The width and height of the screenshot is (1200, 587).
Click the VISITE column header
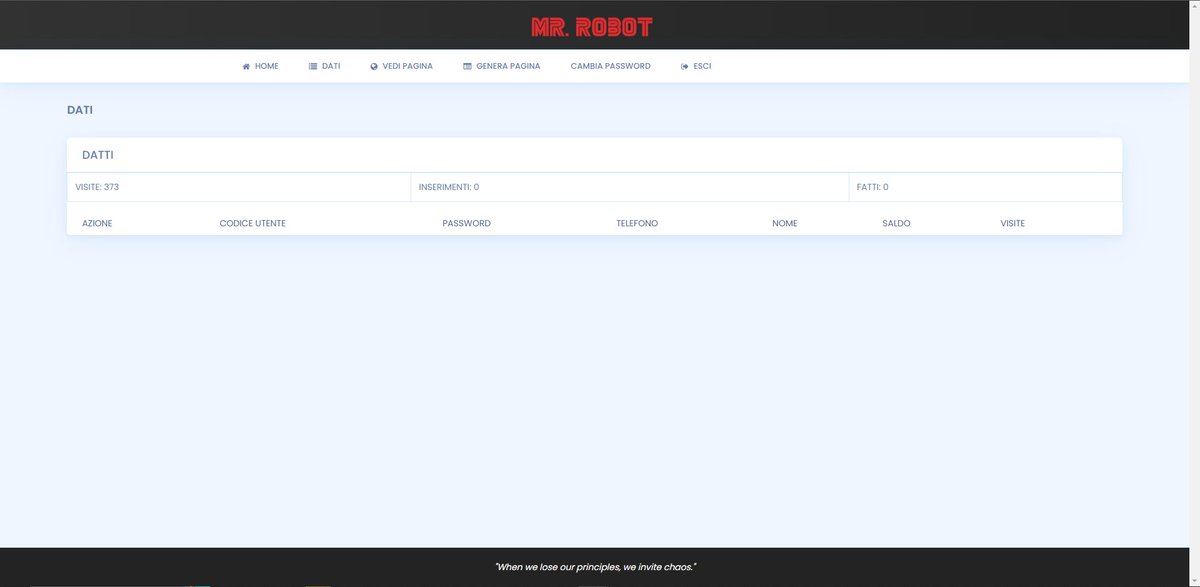1012,223
